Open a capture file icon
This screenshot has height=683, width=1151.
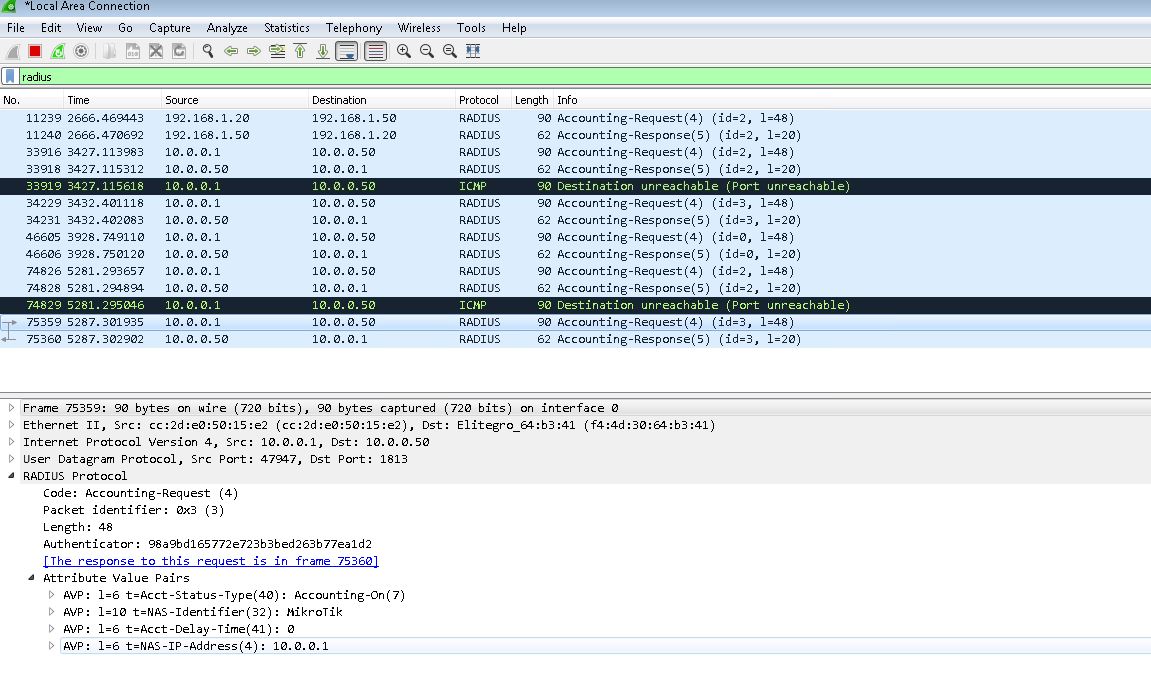pos(109,51)
